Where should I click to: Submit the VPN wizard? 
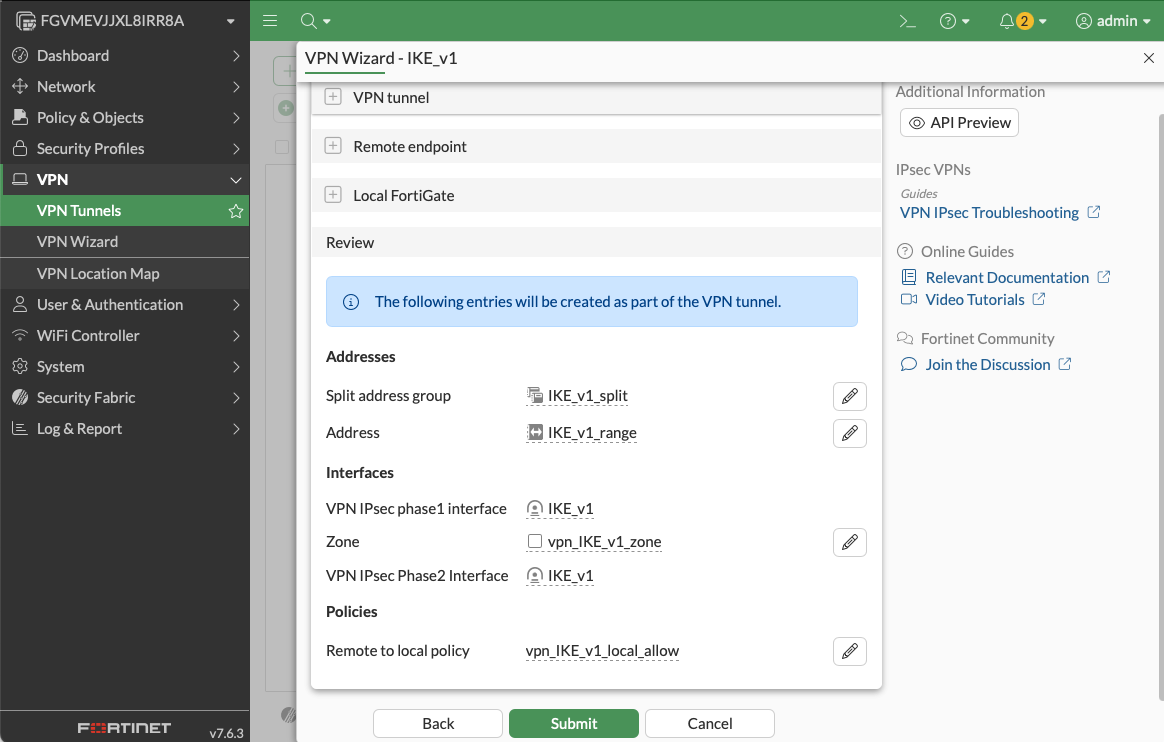[574, 723]
